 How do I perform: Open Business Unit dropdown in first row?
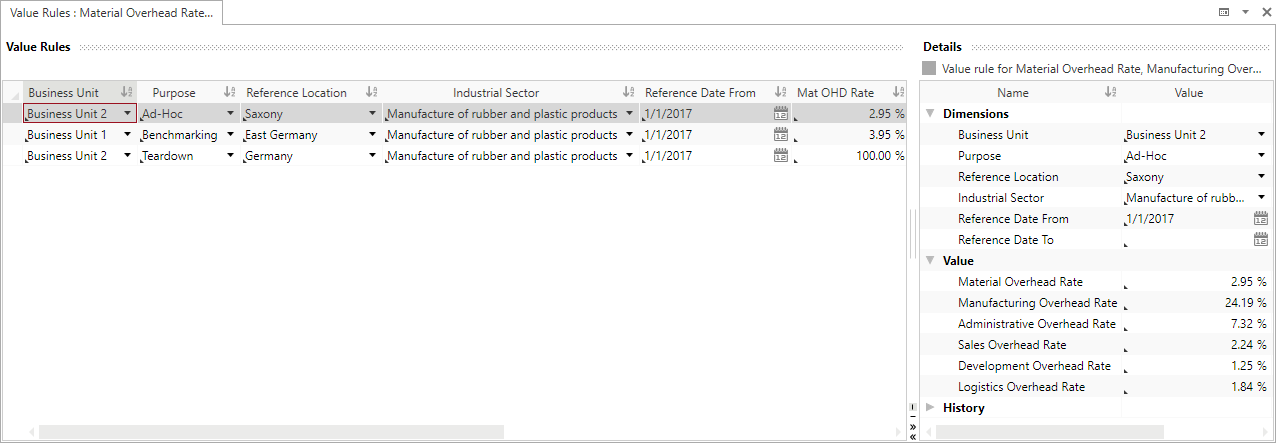[128, 114]
